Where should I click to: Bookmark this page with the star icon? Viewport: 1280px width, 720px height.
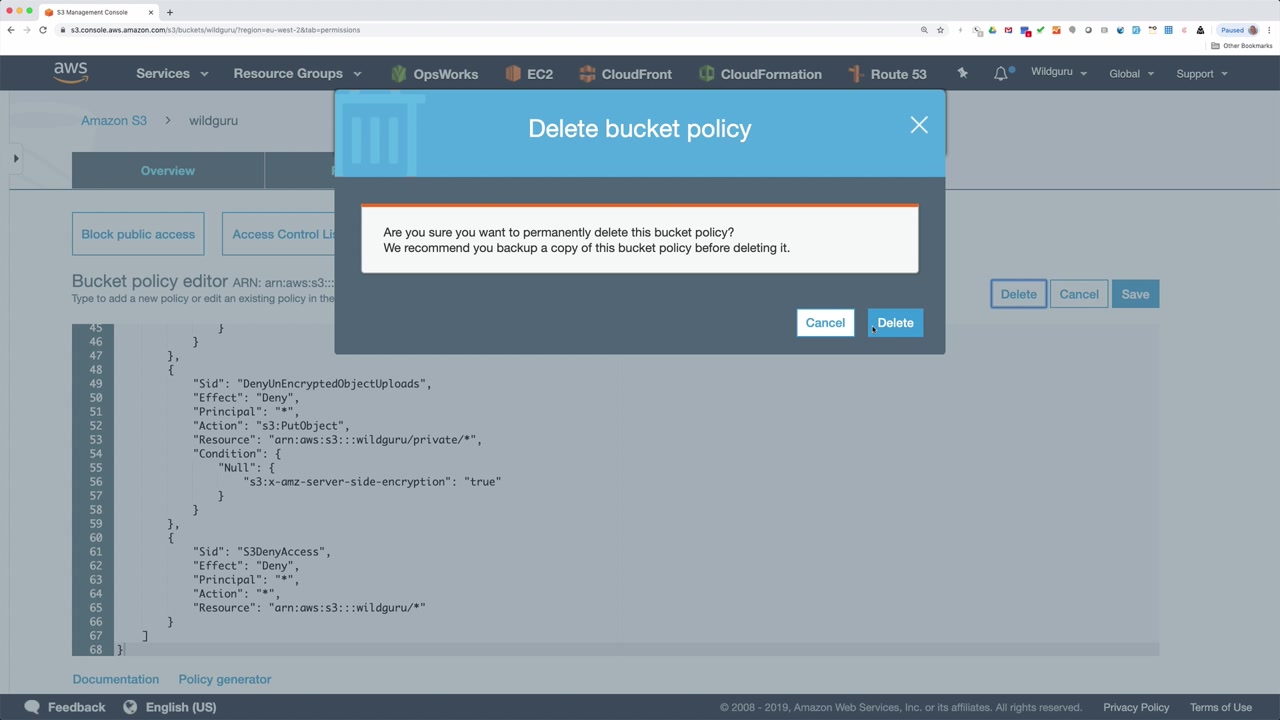point(940,30)
